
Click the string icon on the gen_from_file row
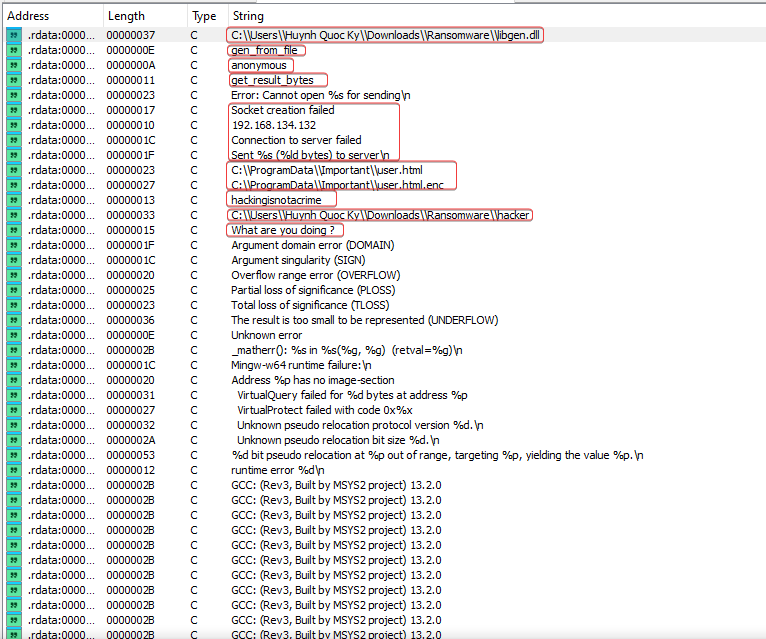click(14, 50)
